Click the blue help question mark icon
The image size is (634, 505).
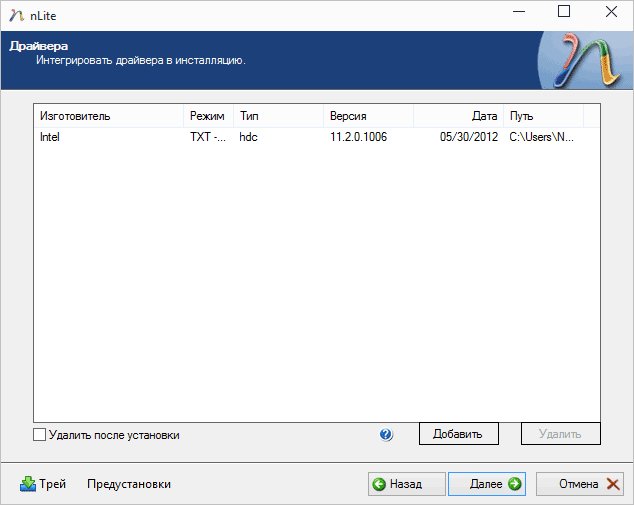point(386,434)
